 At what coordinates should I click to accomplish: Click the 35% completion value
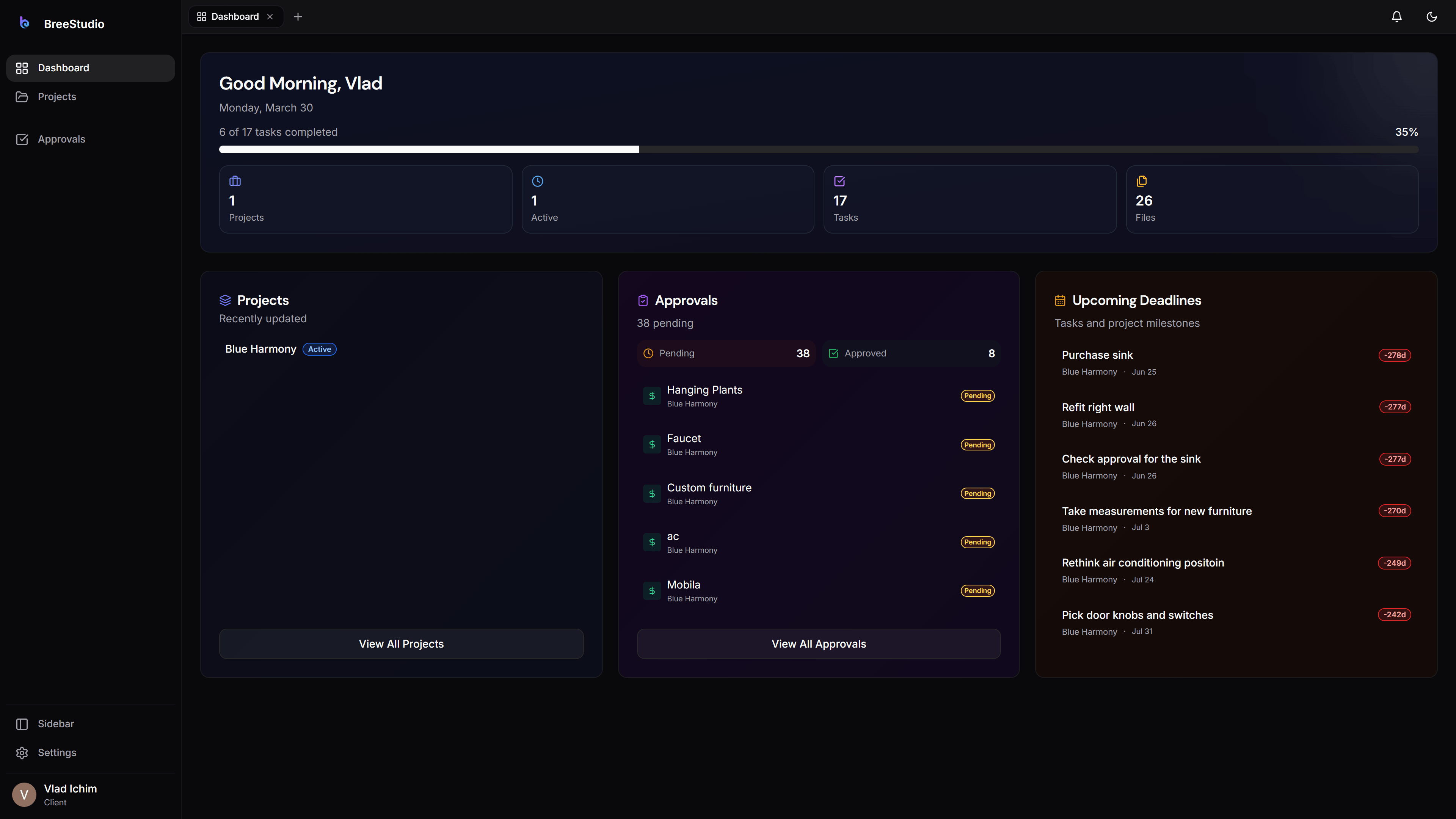(x=1406, y=132)
